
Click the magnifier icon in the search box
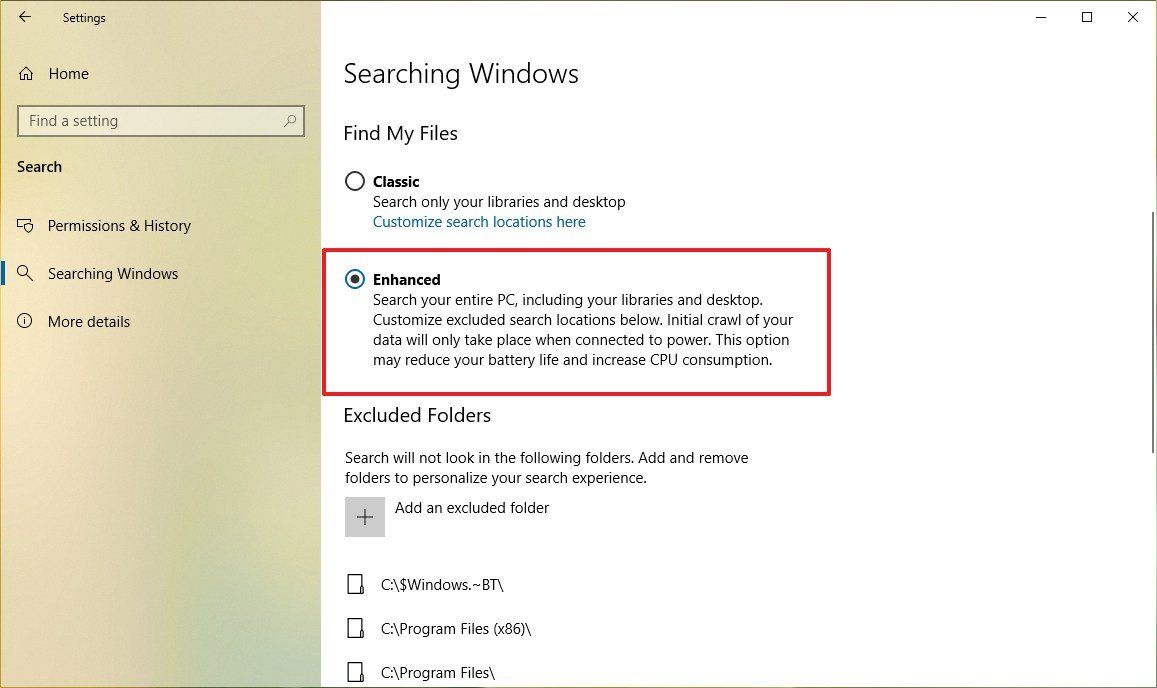tap(291, 120)
